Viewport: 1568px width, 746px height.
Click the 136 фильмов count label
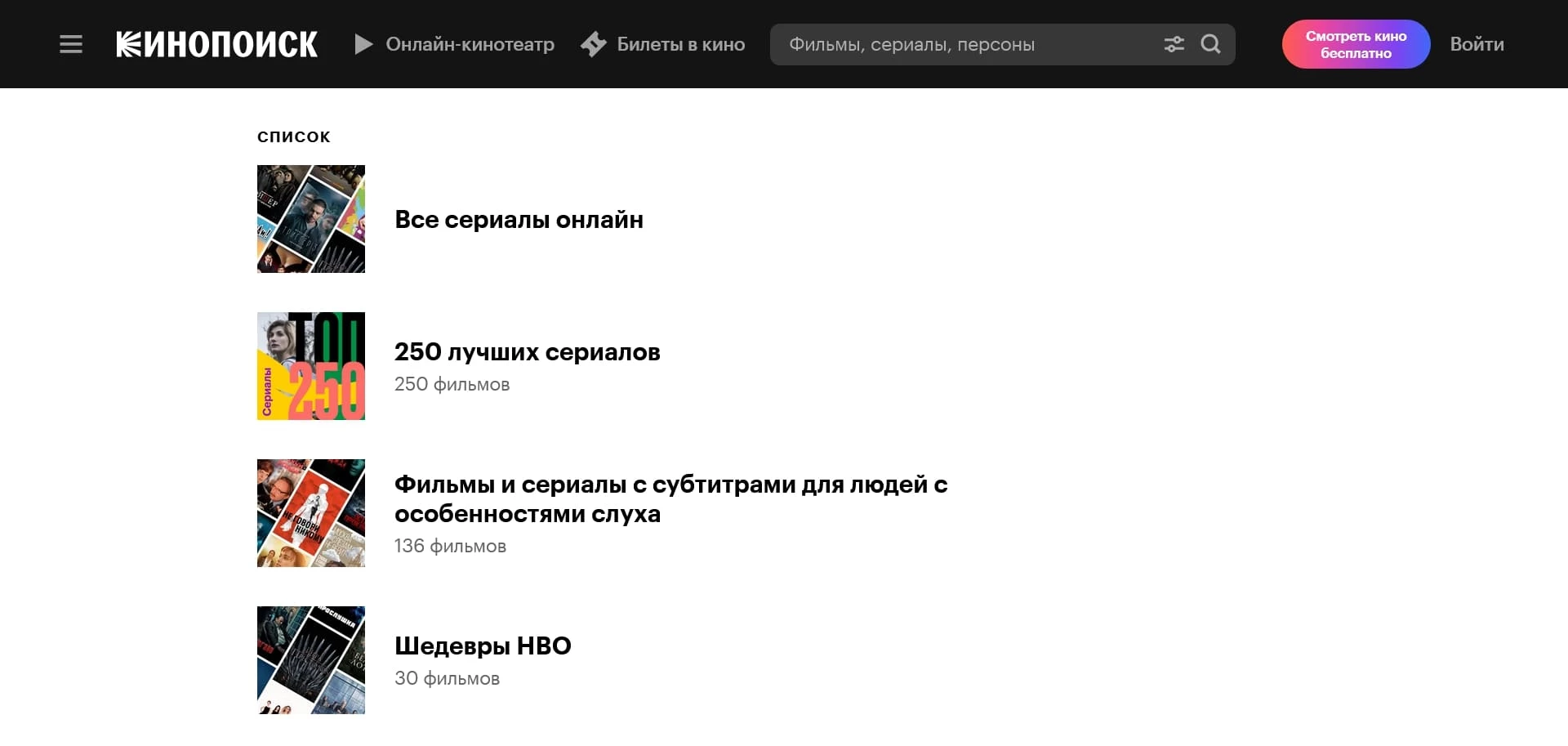click(450, 546)
